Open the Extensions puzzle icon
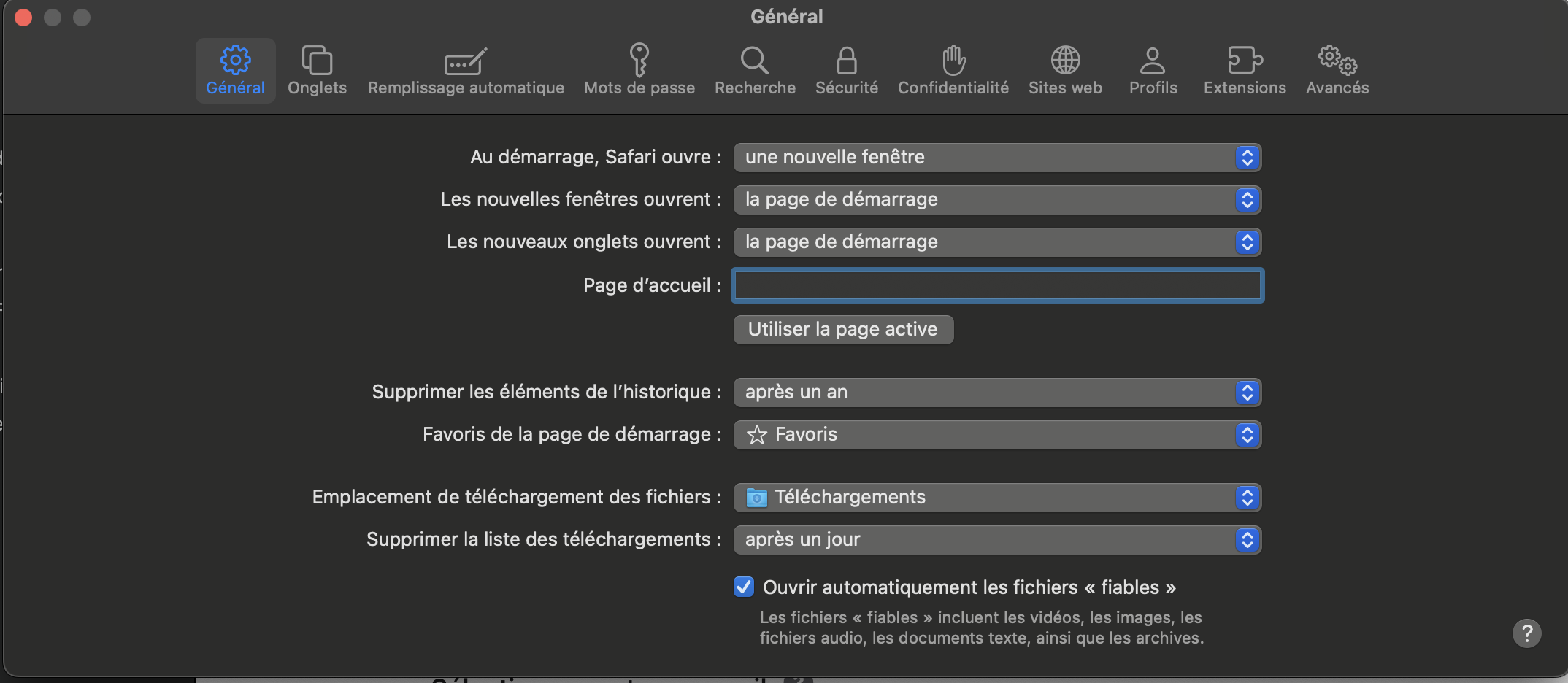This screenshot has width=1568, height=683. tap(1245, 61)
